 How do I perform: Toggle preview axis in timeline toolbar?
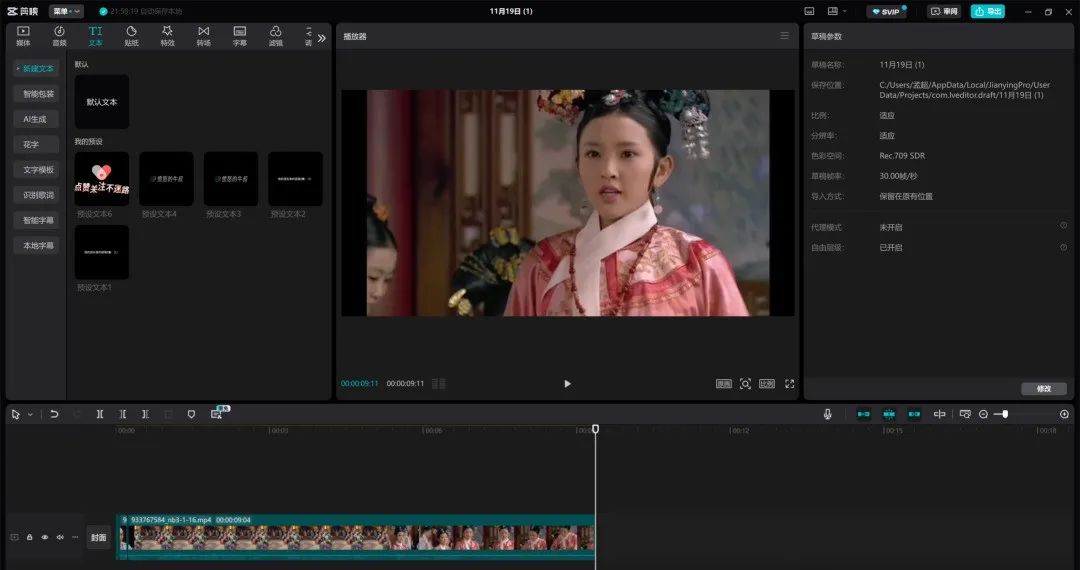[939, 414]
